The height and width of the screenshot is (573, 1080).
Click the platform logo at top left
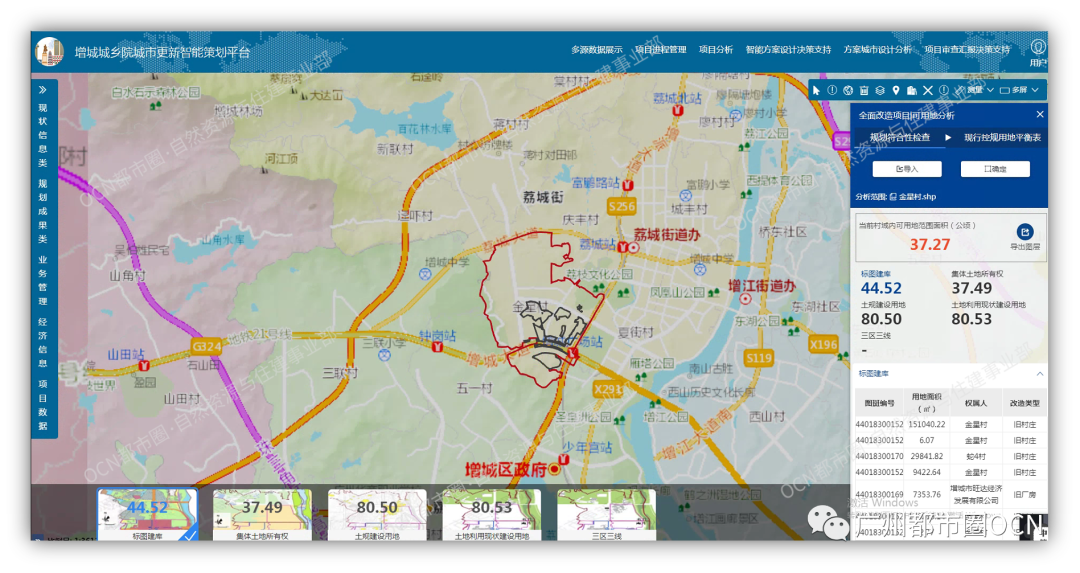[x=50, y=52]
